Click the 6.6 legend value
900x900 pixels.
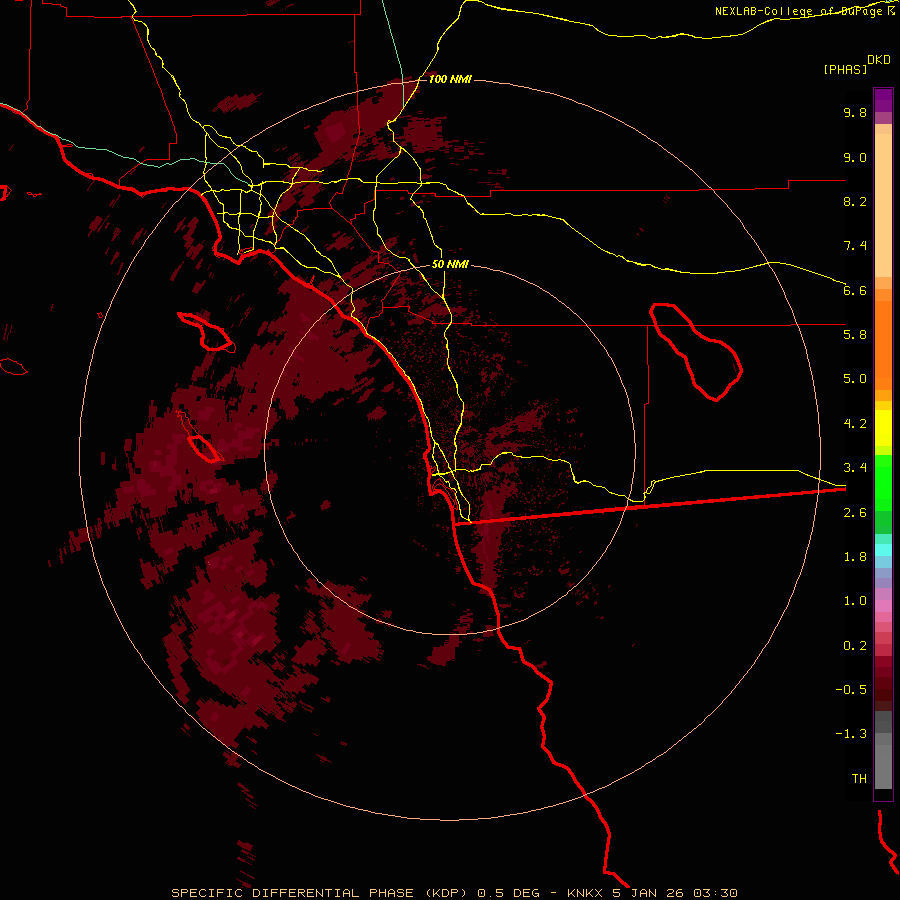[855, 290]
